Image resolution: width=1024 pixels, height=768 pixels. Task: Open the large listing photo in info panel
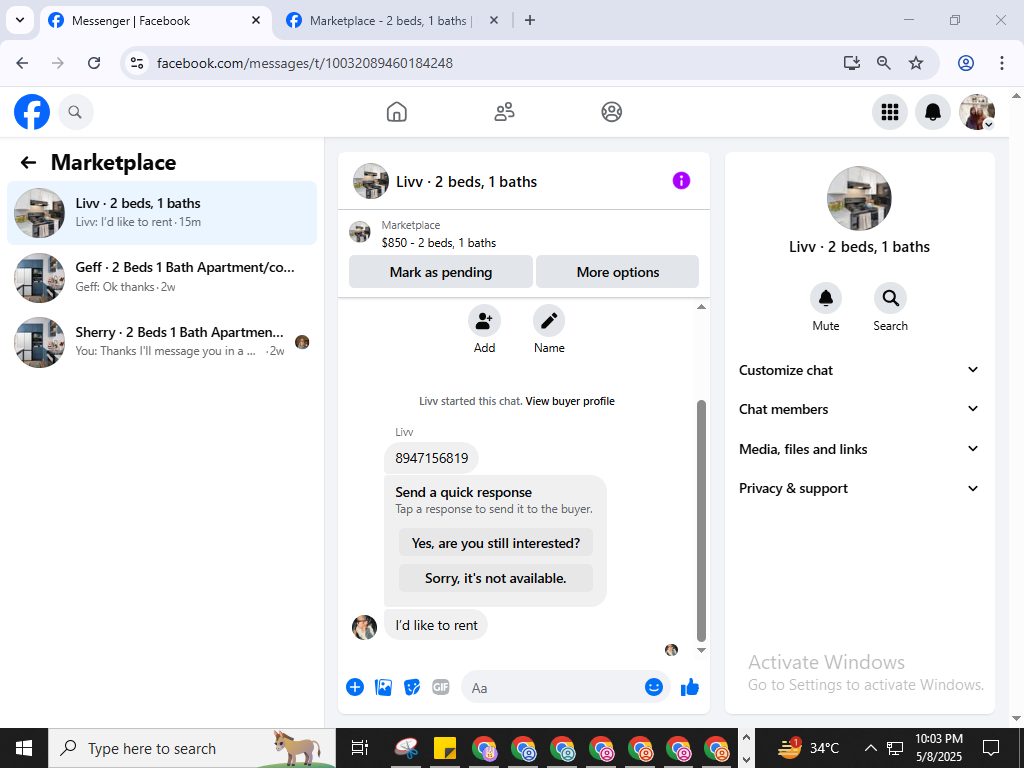pos(859,198)
